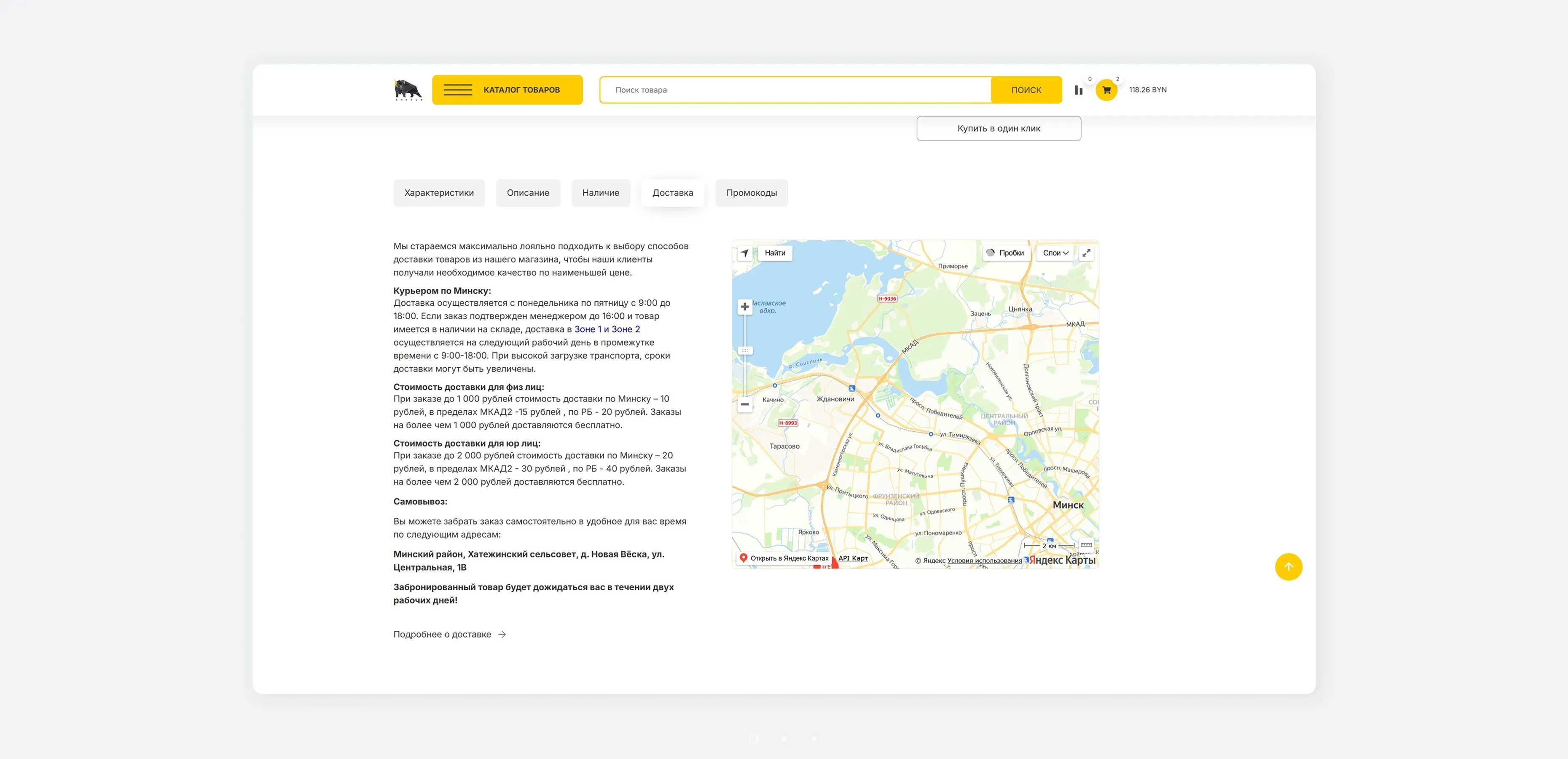Open the shopping cart icon
Image resolution: width=1568 pixels, height=759 pixels.
coord(1106,90)
